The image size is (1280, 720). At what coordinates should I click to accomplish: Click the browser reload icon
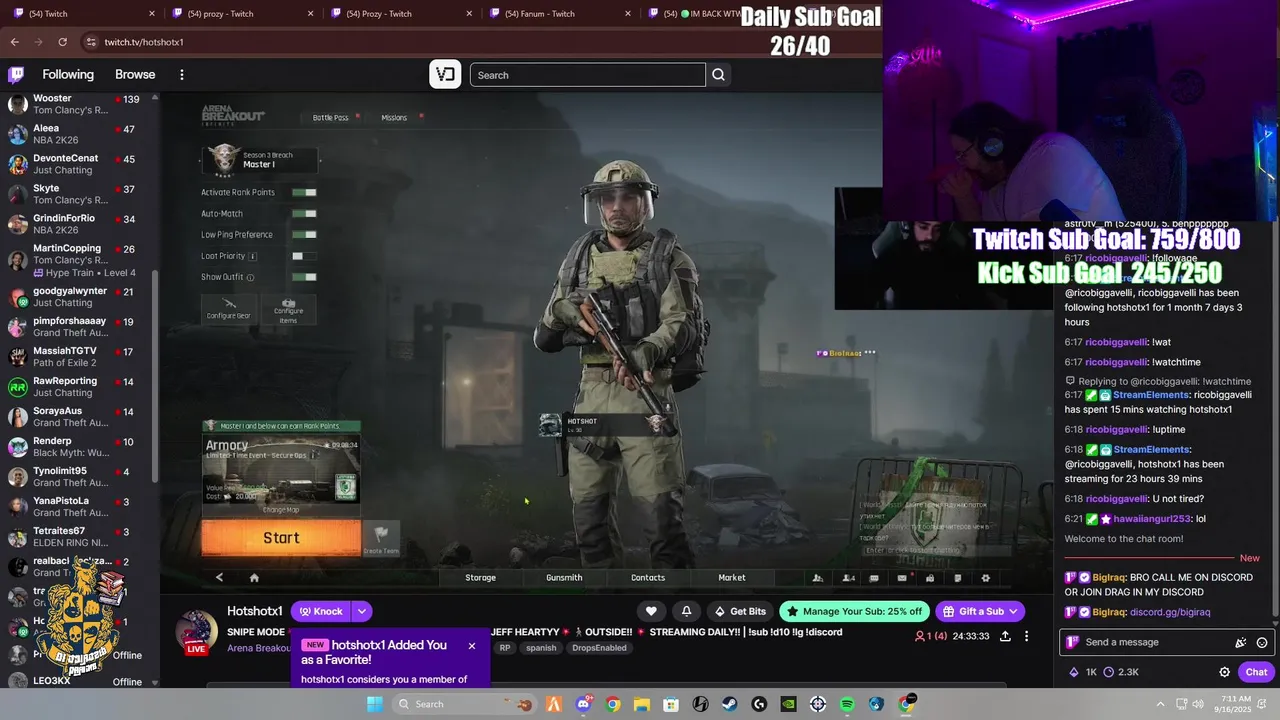point(62,42)
